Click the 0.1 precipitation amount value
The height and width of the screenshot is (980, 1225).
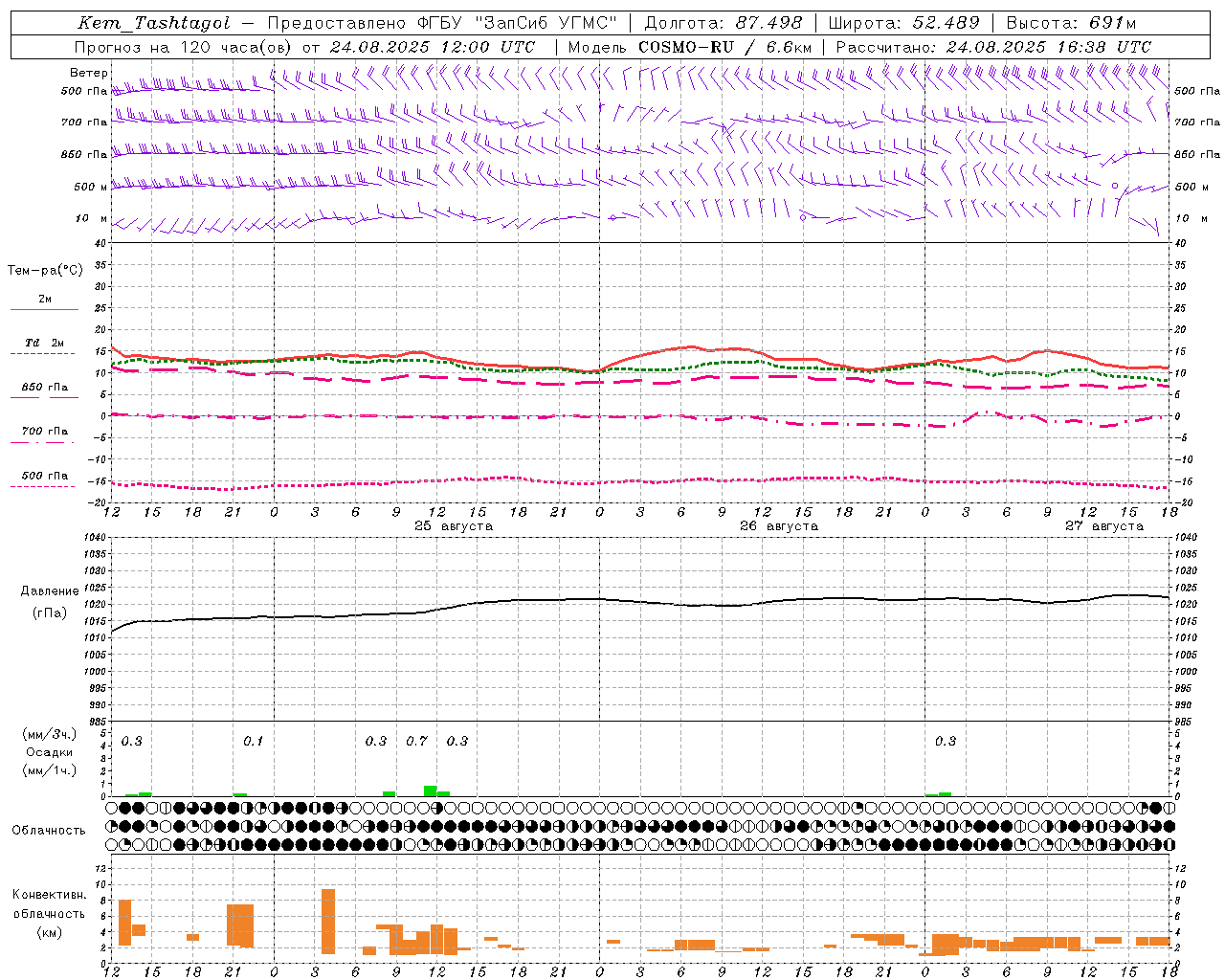click(x=253, y=741)
